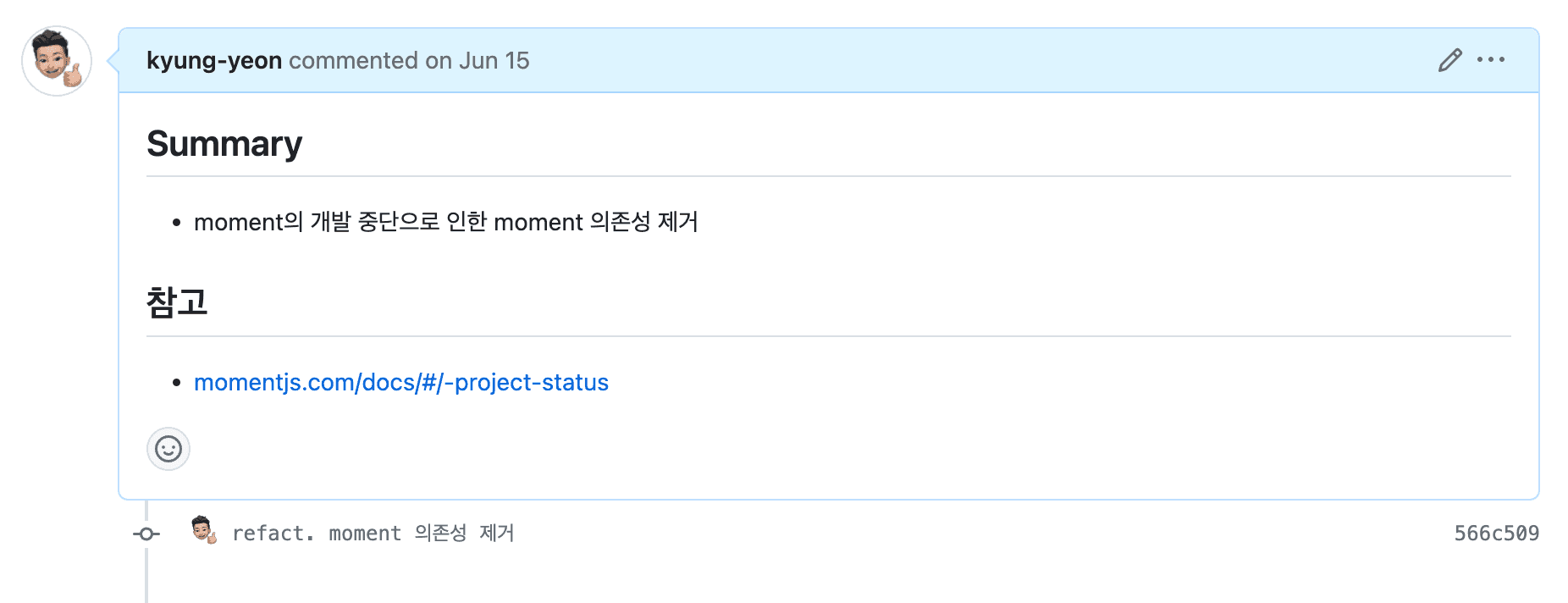This screenshot has height=603, width=1568.
Task: Open the kyung-yeon username profile link
Action: (214, 61)
